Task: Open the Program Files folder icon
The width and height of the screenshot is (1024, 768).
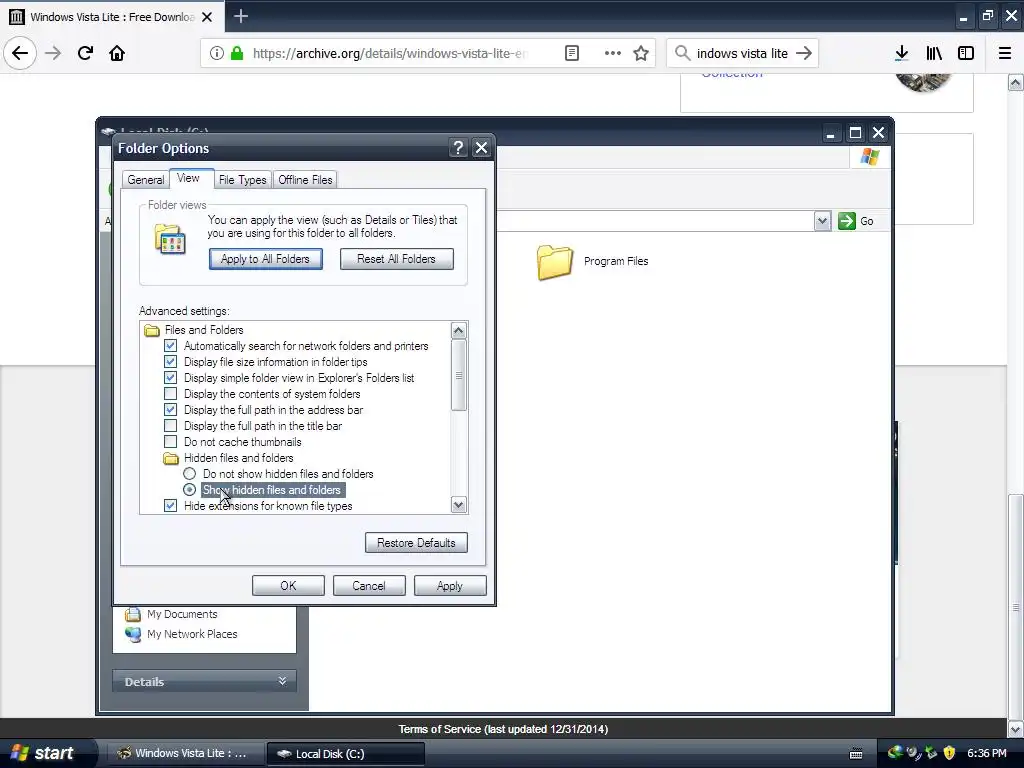Action: (x=554, y=261)
